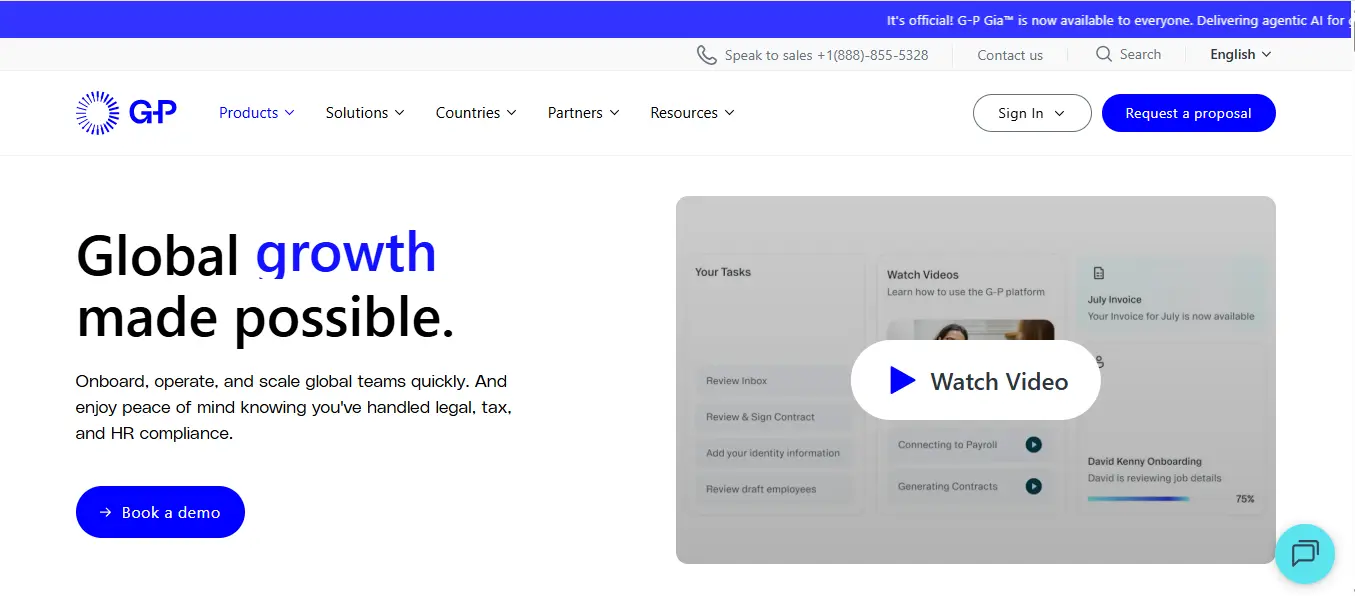The image size is (1355, 596).
Task: Open the Partners menu
Action: (584, 113)
